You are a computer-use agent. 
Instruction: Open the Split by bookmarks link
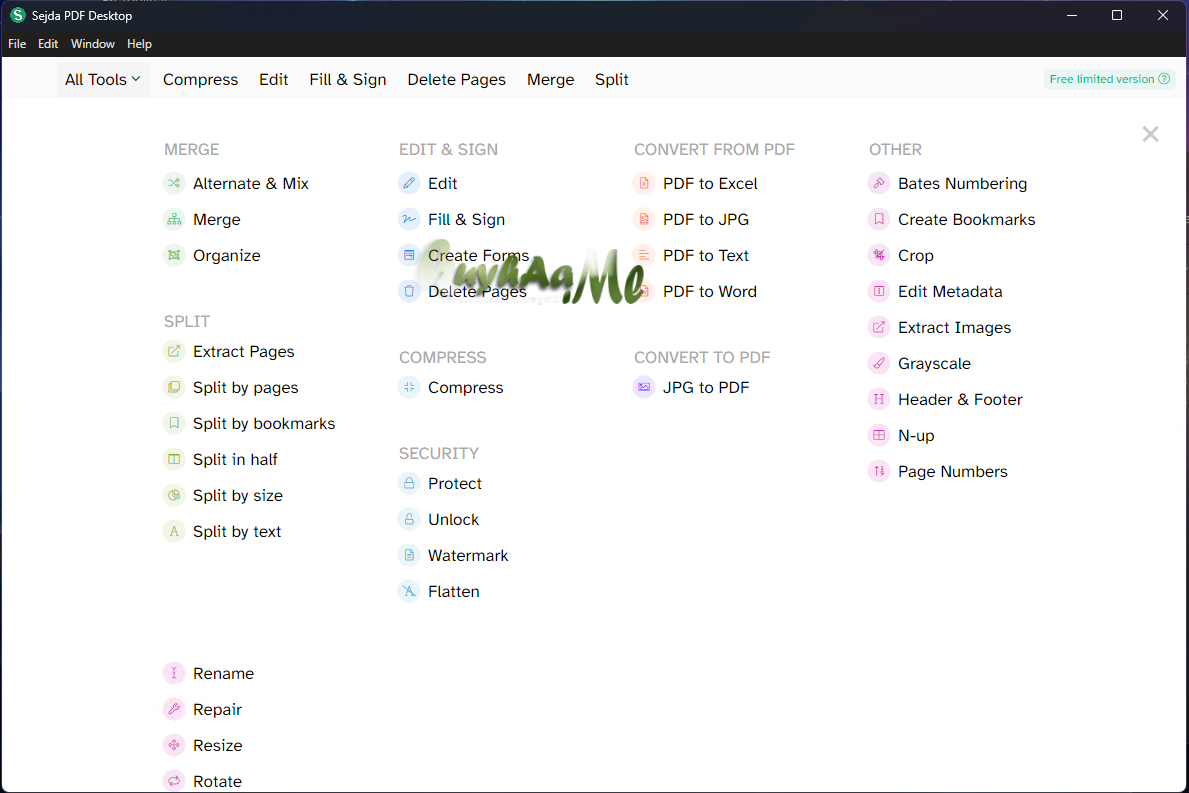click(264, 423)
